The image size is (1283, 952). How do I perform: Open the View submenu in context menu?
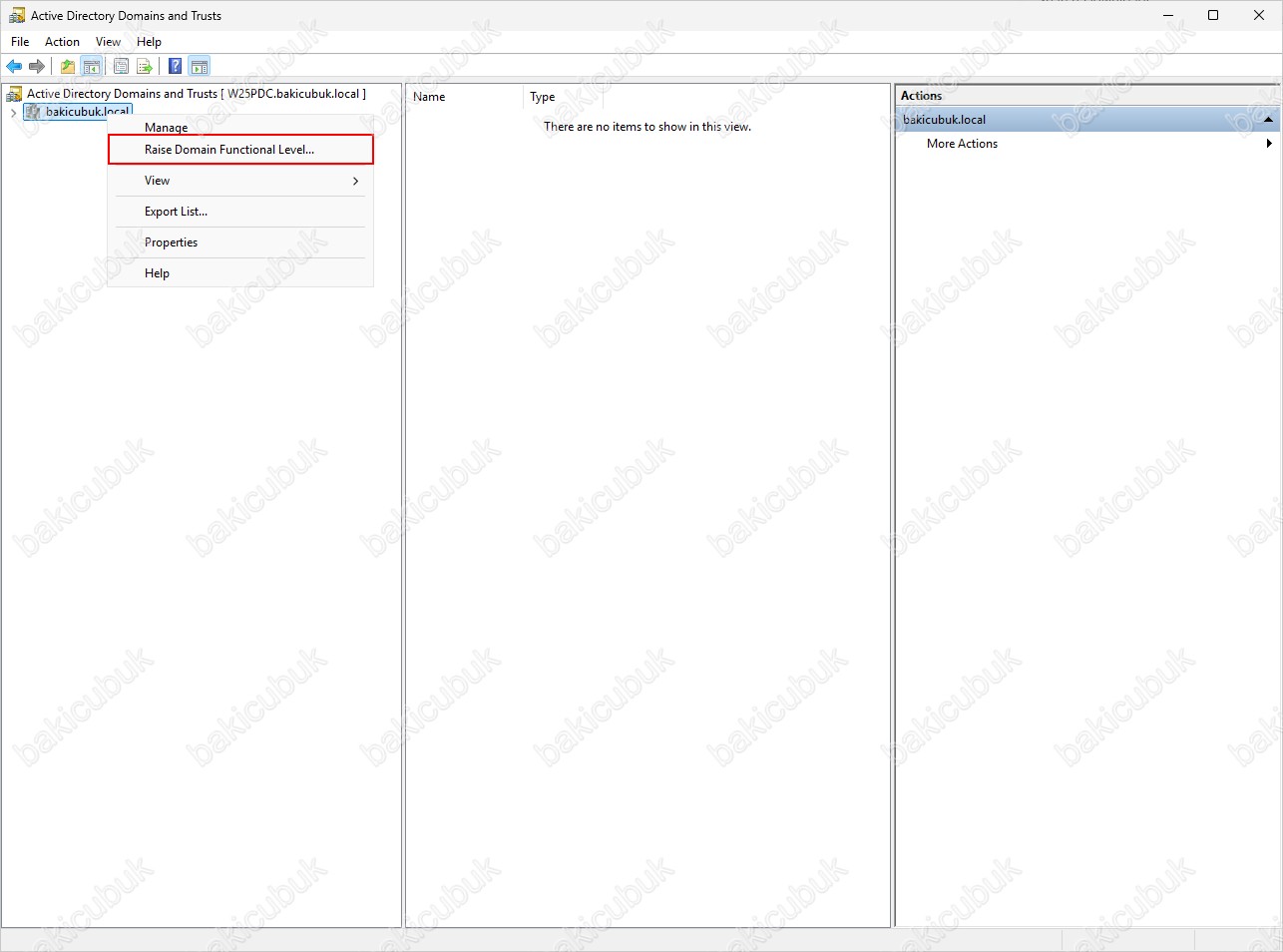pos(240,181)
